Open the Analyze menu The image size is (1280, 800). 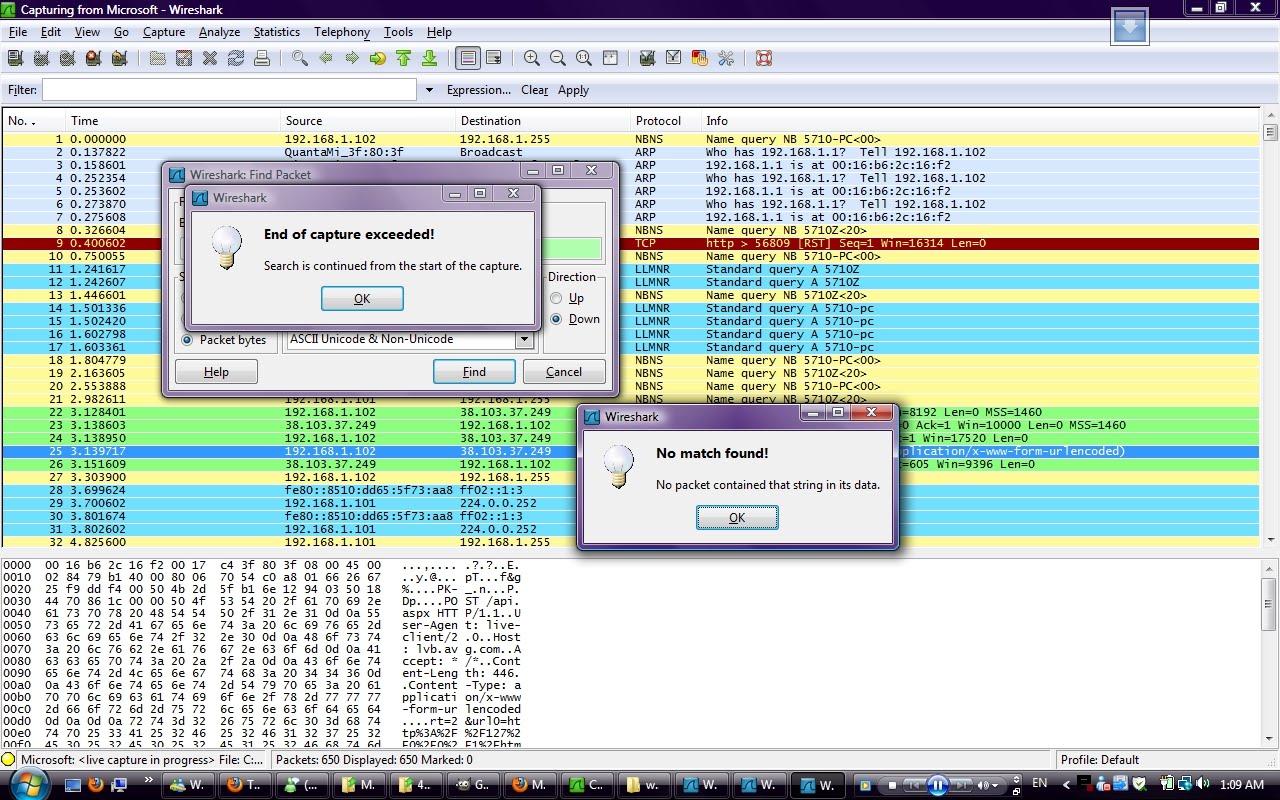click(x=219, y=32)
